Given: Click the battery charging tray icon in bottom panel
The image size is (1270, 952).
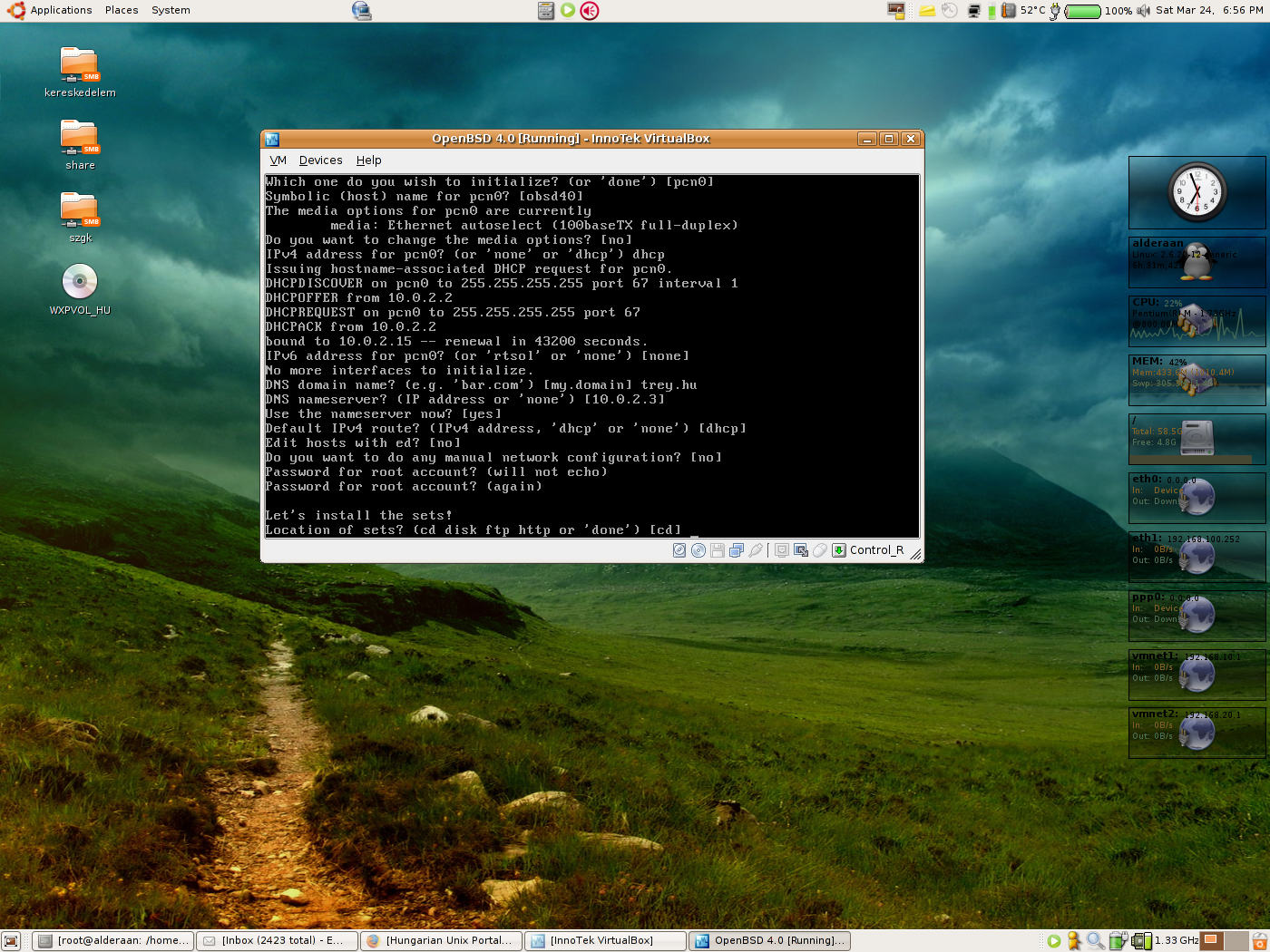Looking at the screenshot, I should click(x=1118, y=941).
